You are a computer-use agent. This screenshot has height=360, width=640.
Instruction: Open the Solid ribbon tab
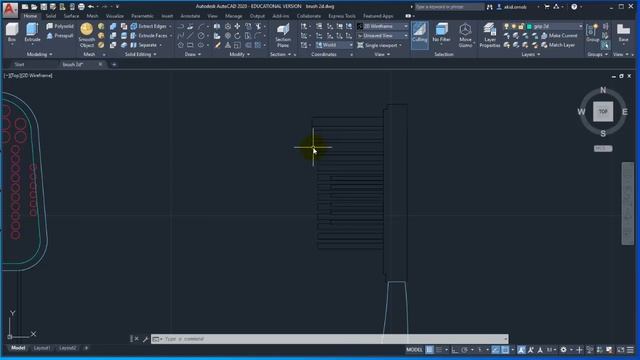point(51,16)
